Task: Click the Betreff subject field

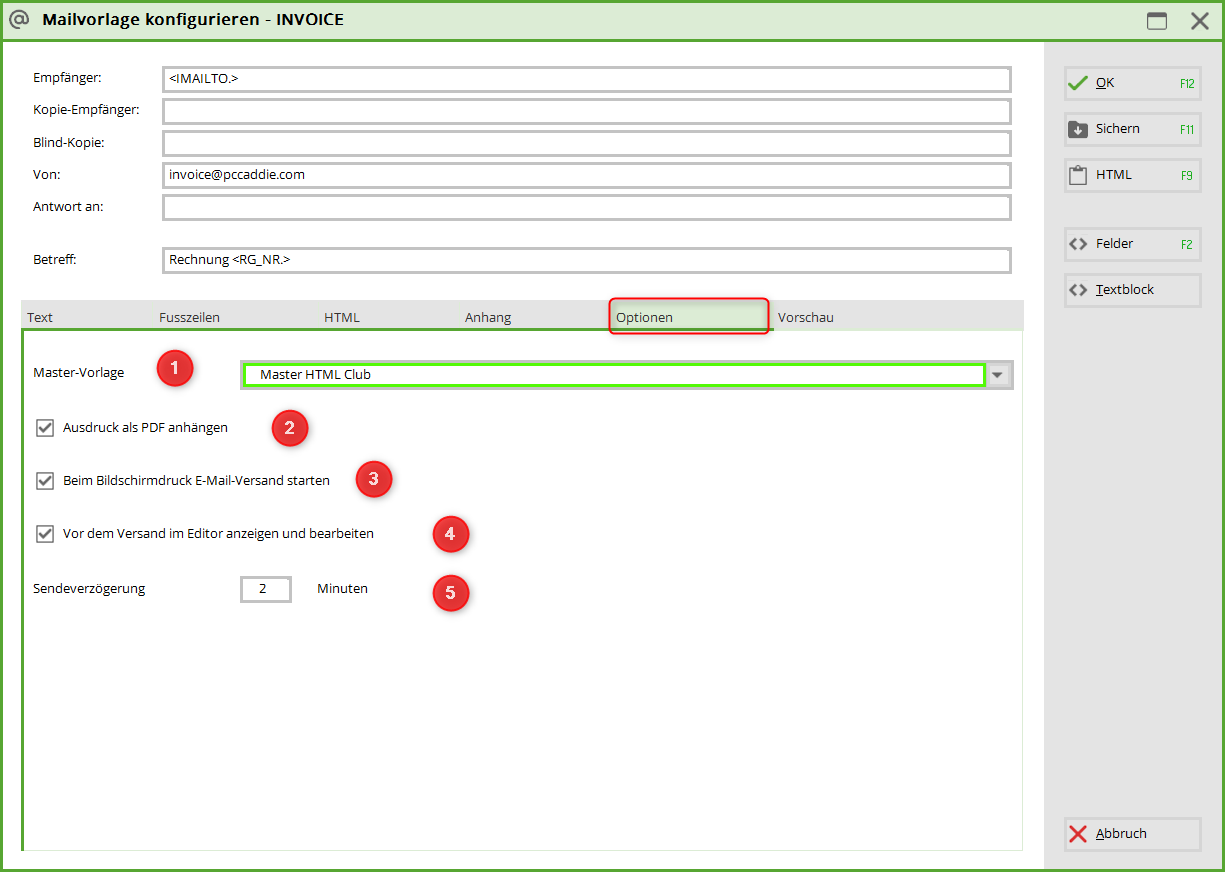Action: (x=586, y=260)
